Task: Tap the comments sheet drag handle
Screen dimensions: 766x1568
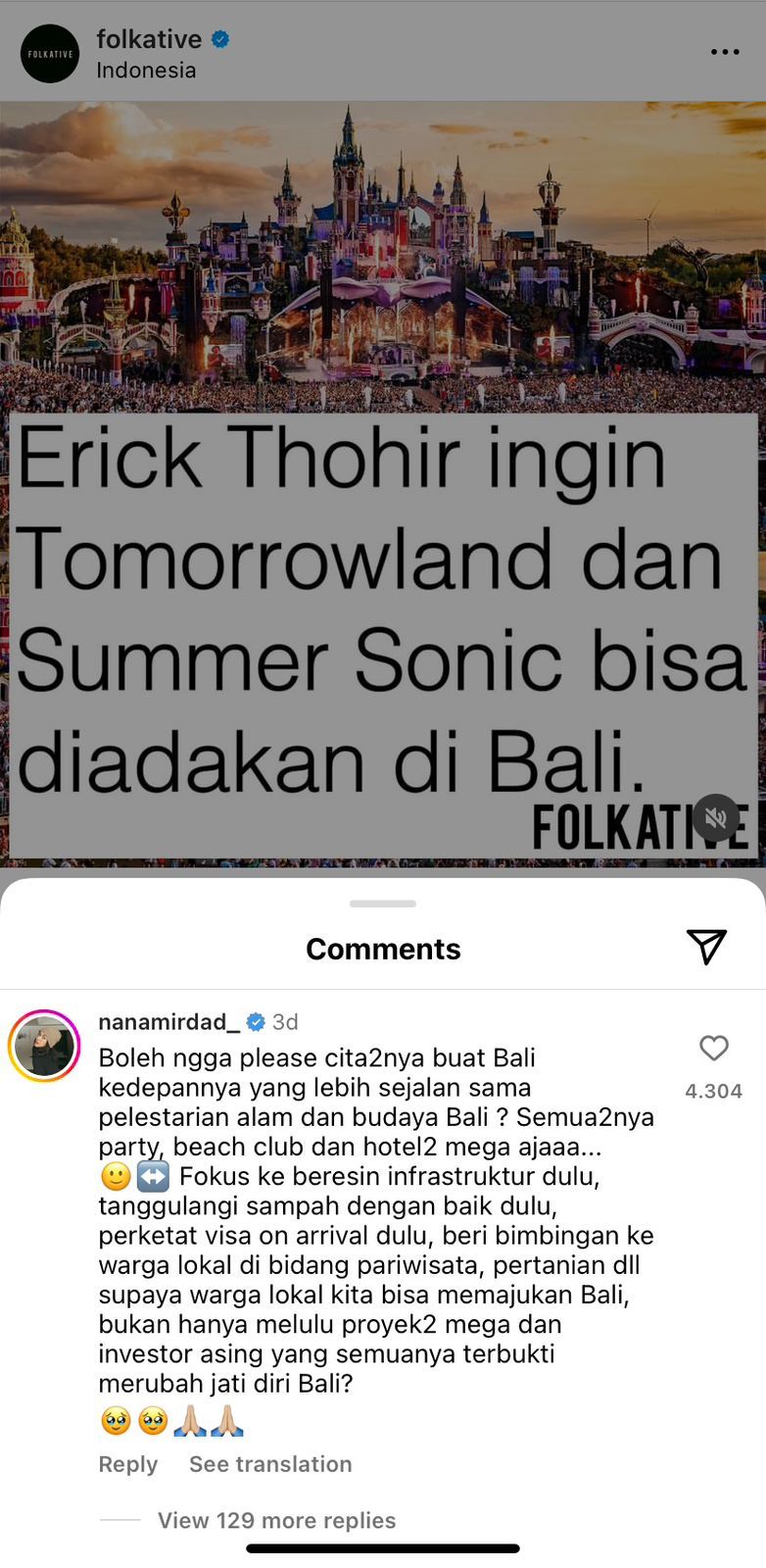Action: point(383,904)
